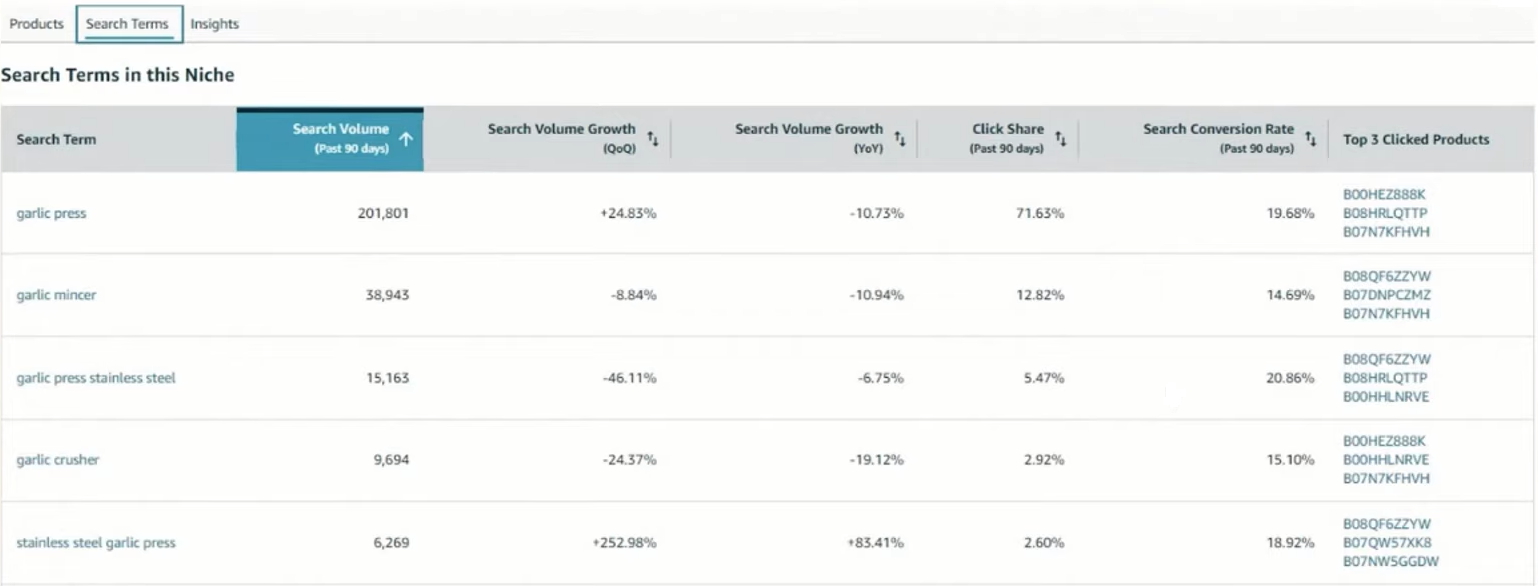Click the garlic press stainless steel term
The height and width of the screenshot is (586, 1538).
tap(95, 378)
